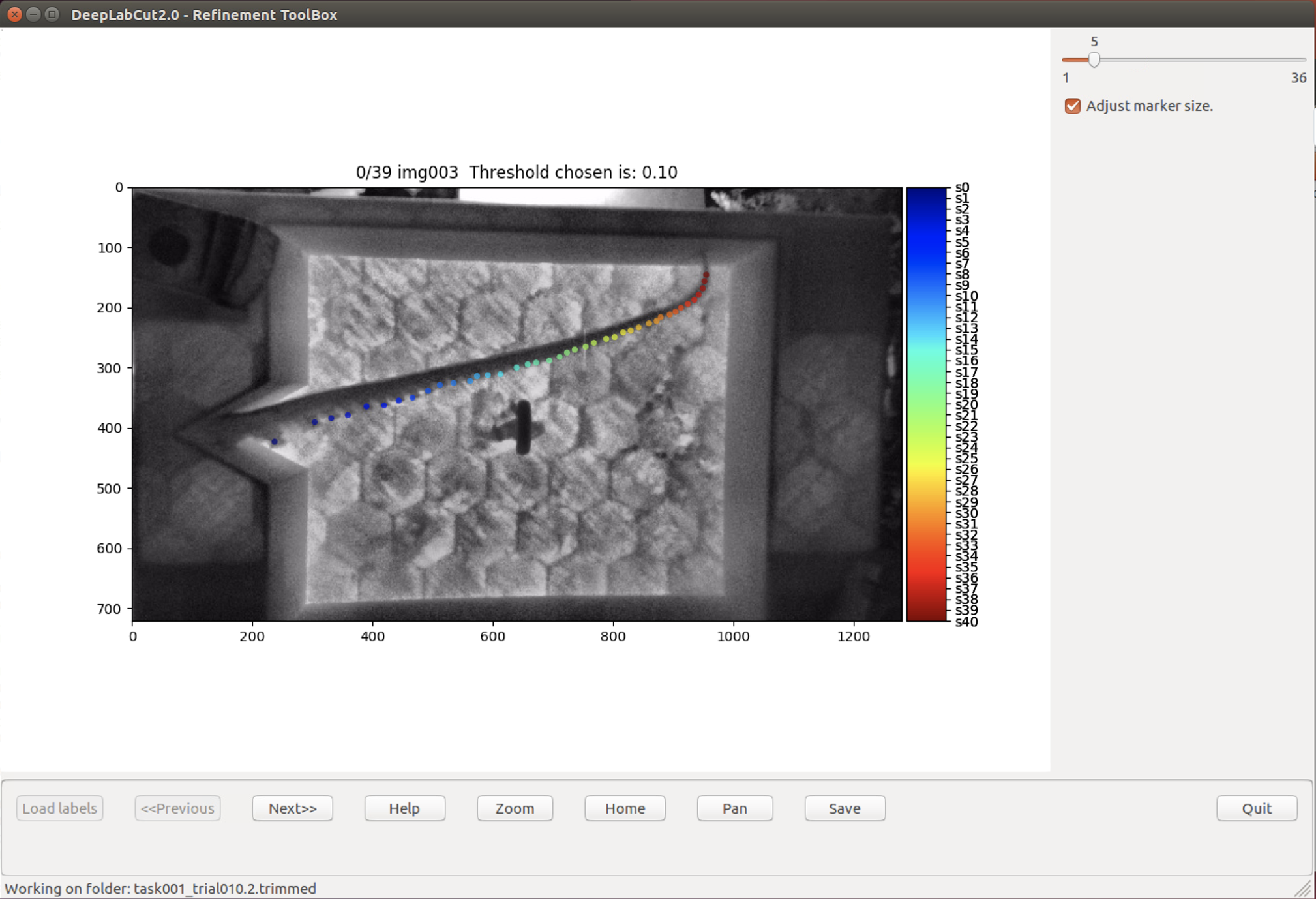1316x899 pixels.
Task: Uncheck Adjust marker size checkbox
Action: click(1072, 106)
